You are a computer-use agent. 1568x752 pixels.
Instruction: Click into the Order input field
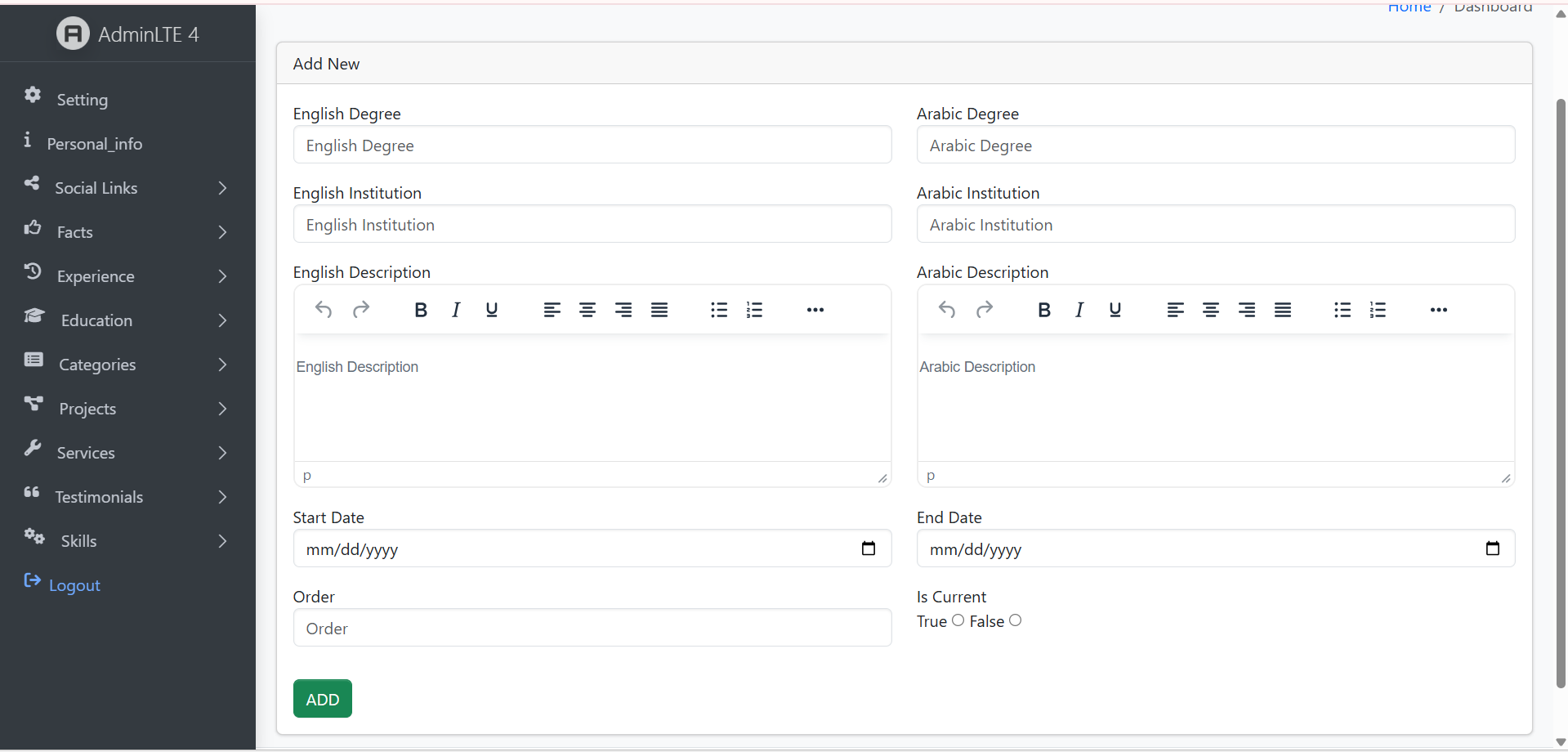[x=592, y=628]
